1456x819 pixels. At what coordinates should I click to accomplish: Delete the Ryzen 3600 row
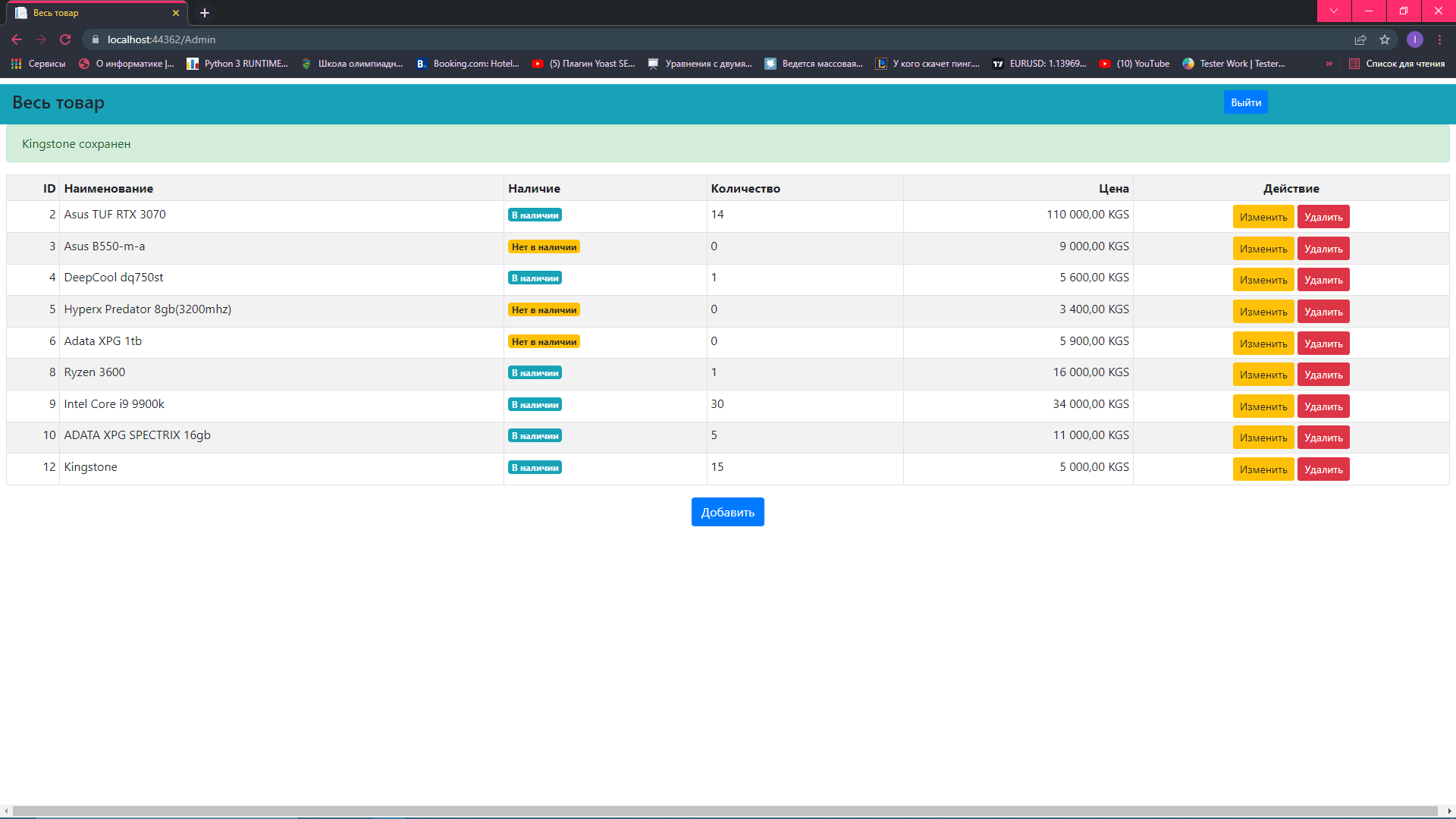pyautogui.click(x=1323, y=375)
